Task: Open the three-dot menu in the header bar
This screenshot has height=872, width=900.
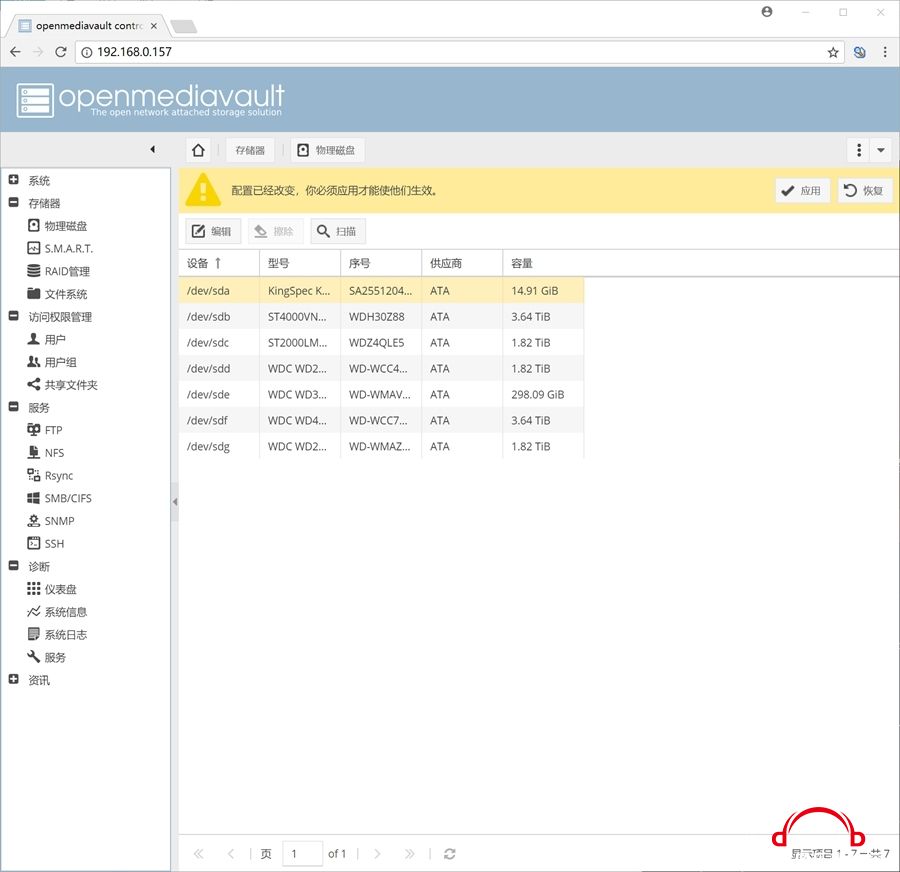Action: 859,150
